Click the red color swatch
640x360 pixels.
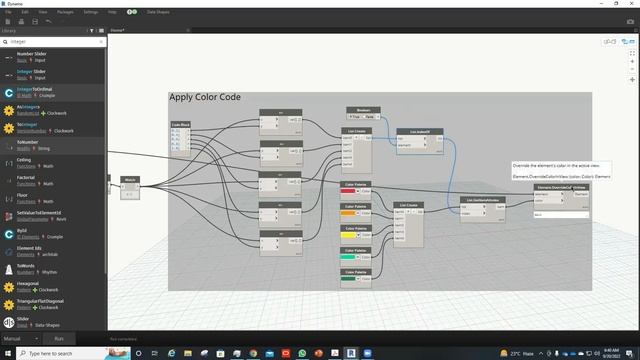[x=348, y=191]
